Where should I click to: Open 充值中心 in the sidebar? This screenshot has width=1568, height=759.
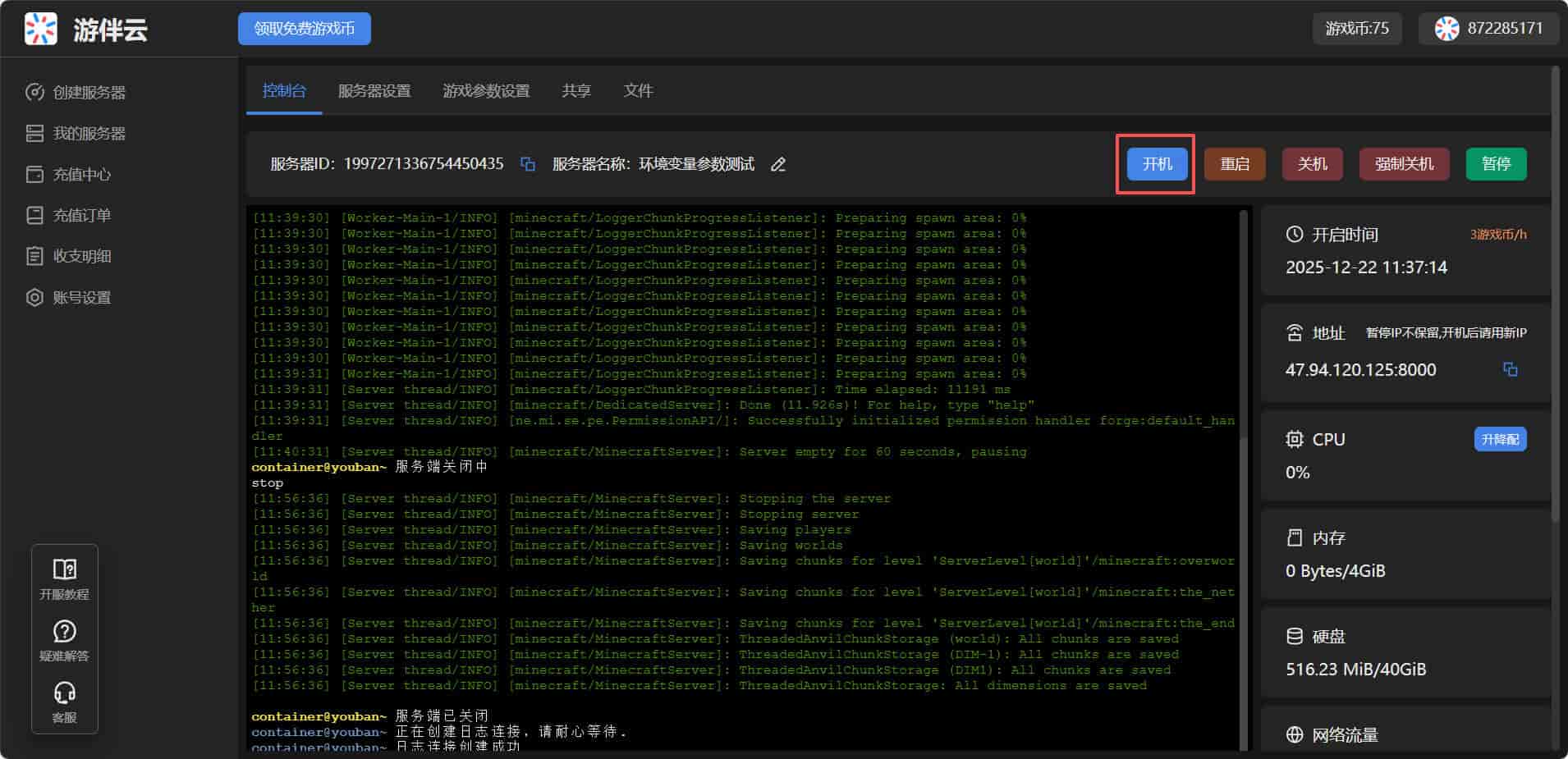pyautogui.click(x=81, y=175)
